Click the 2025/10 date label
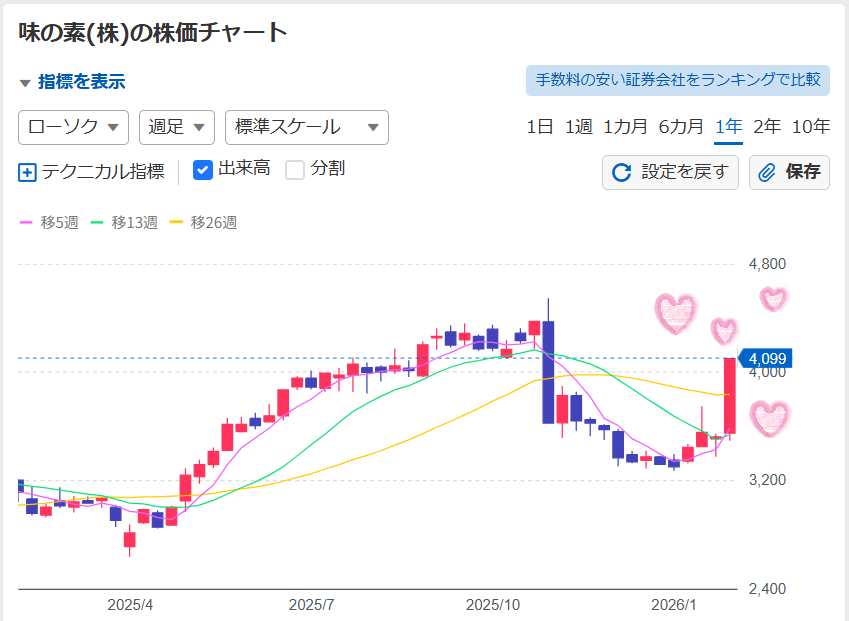This screenshot has width=849, height=621. [493, 605]
